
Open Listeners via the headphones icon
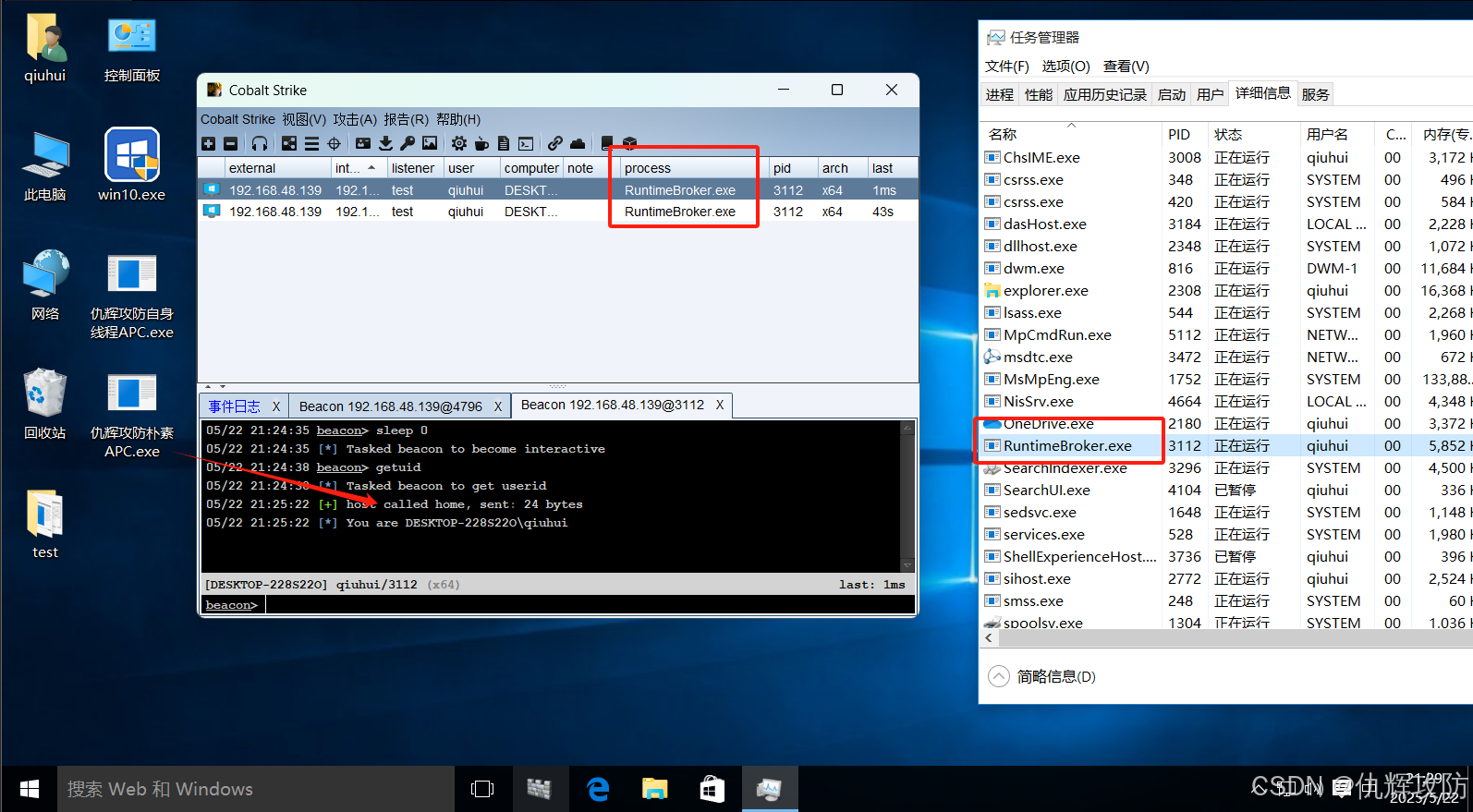(260, 143)
